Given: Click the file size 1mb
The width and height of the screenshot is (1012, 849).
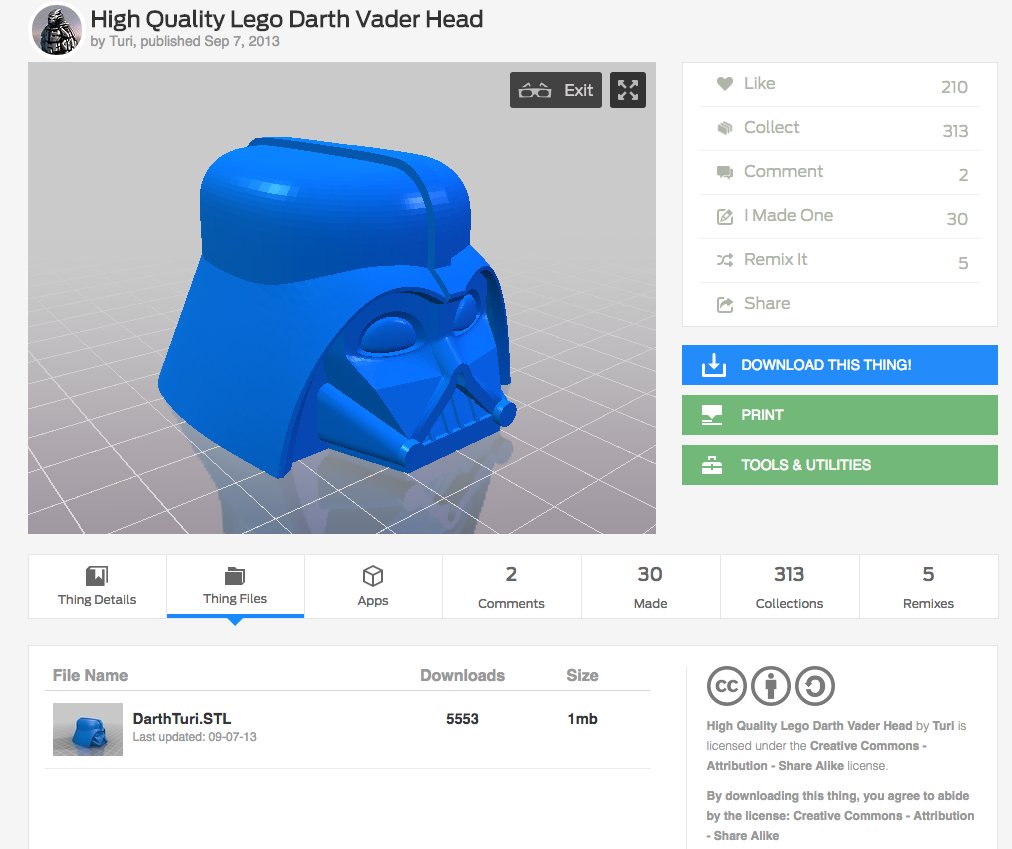Looking at the screenshot, I should (x=582, y=719).
